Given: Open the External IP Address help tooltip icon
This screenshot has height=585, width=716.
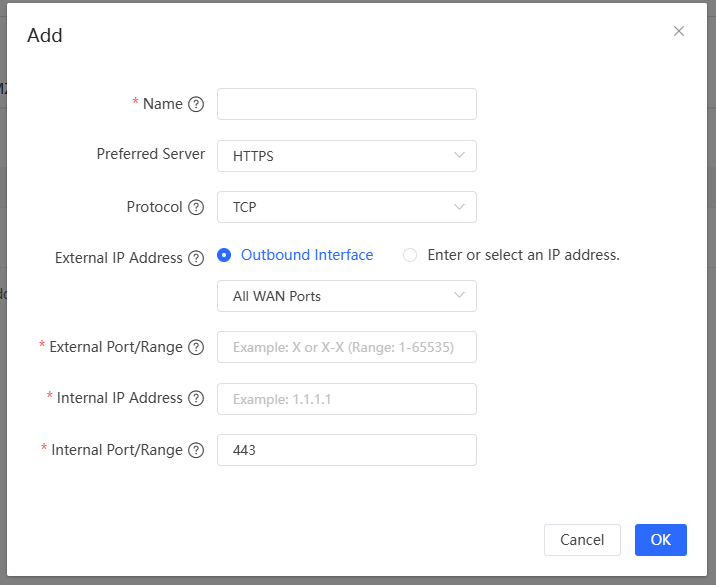Looking at the screenshot, I should 196,258.
